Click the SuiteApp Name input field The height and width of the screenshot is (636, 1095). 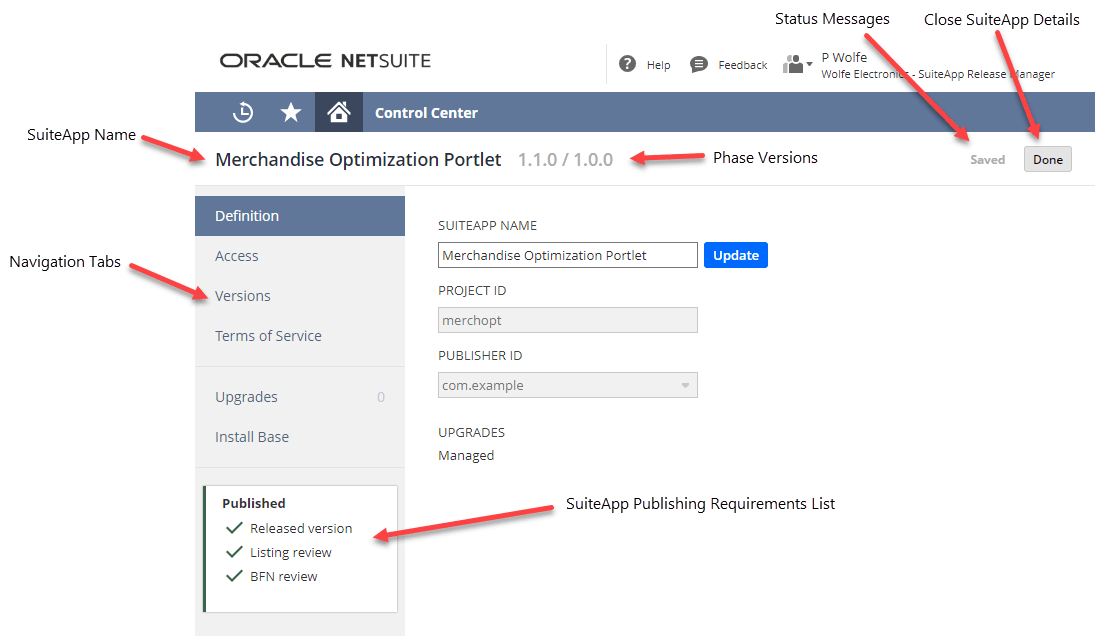[x=568, y=255]
